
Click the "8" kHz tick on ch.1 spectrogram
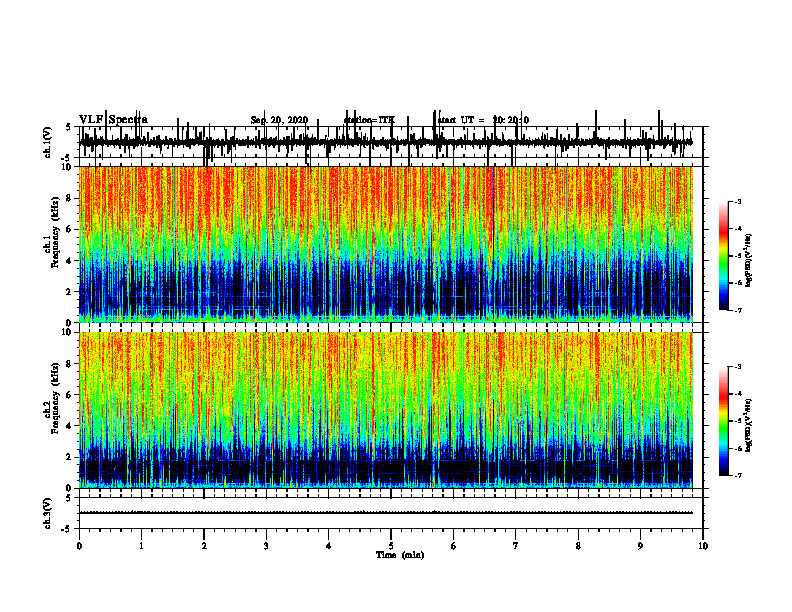[70, 198]
